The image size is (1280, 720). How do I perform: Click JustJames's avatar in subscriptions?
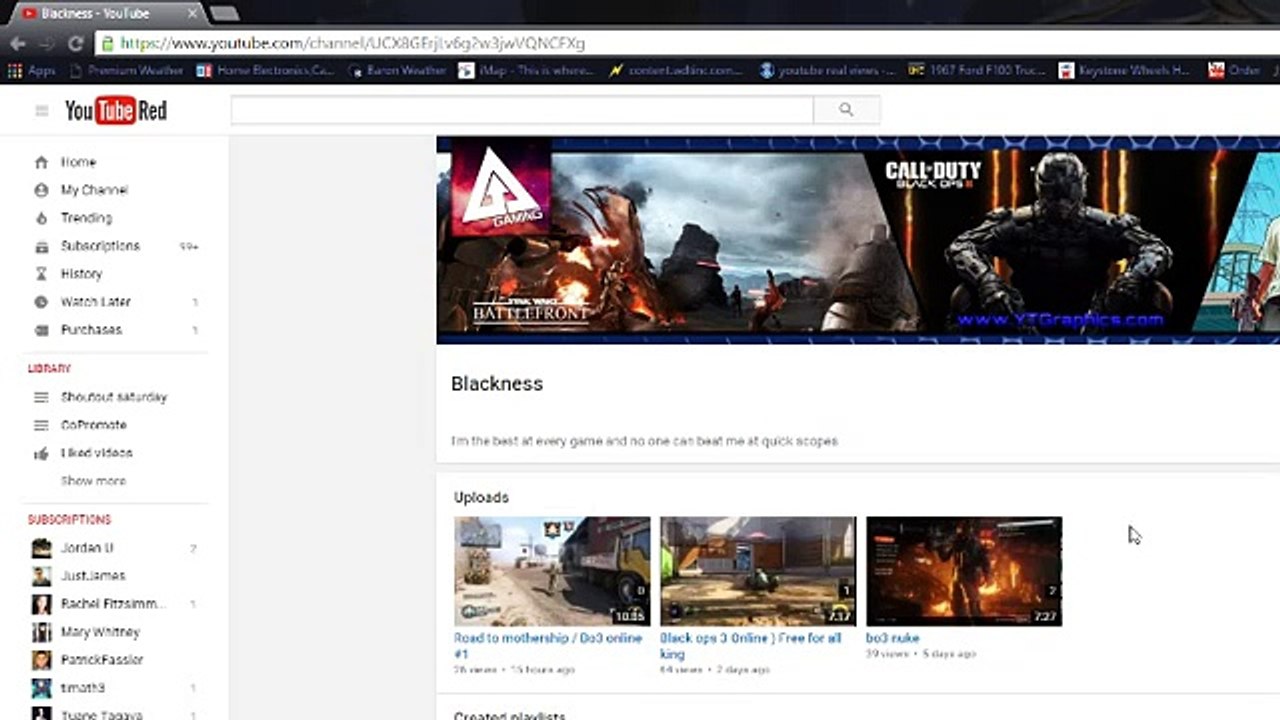point(41,576)
